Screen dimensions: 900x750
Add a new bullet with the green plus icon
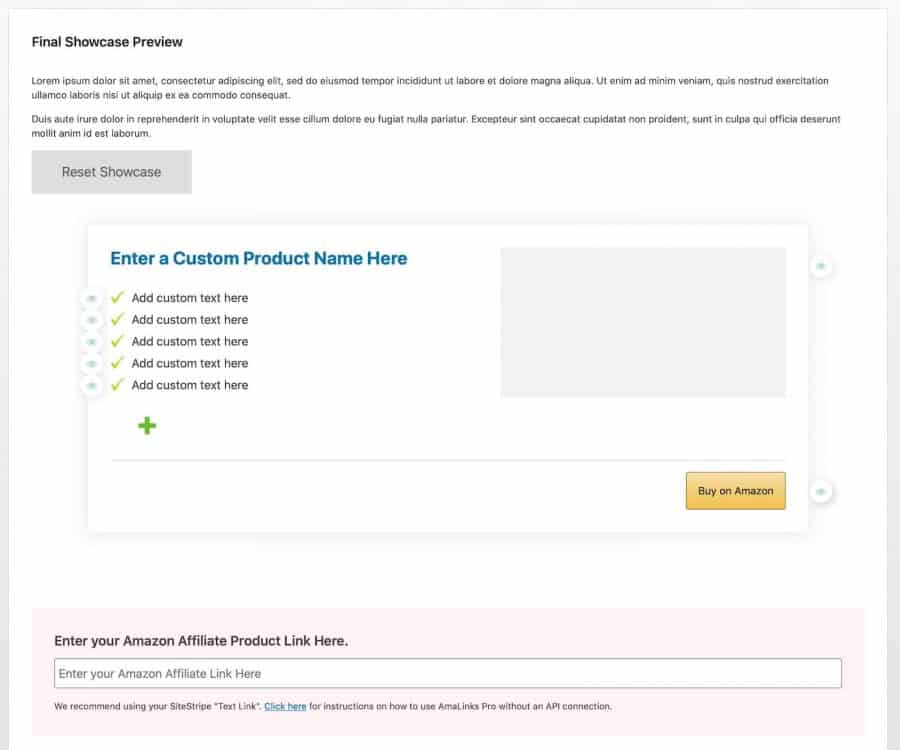click(x=147, y=425)
